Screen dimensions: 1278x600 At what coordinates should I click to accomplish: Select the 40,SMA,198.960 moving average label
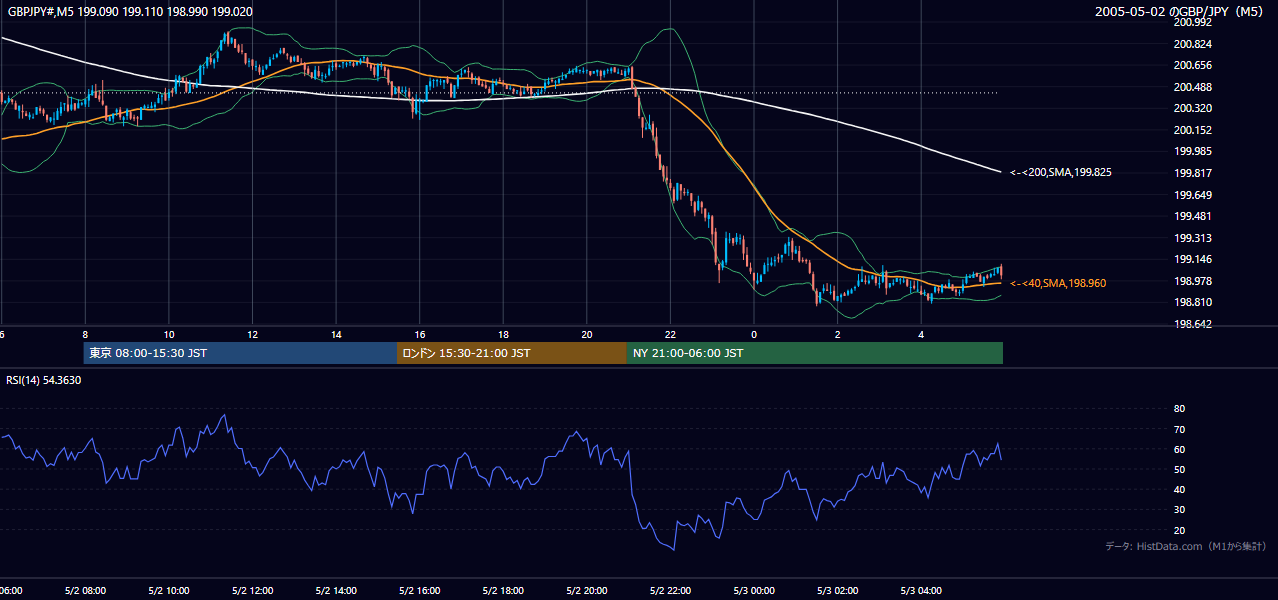click(1058, 284)
